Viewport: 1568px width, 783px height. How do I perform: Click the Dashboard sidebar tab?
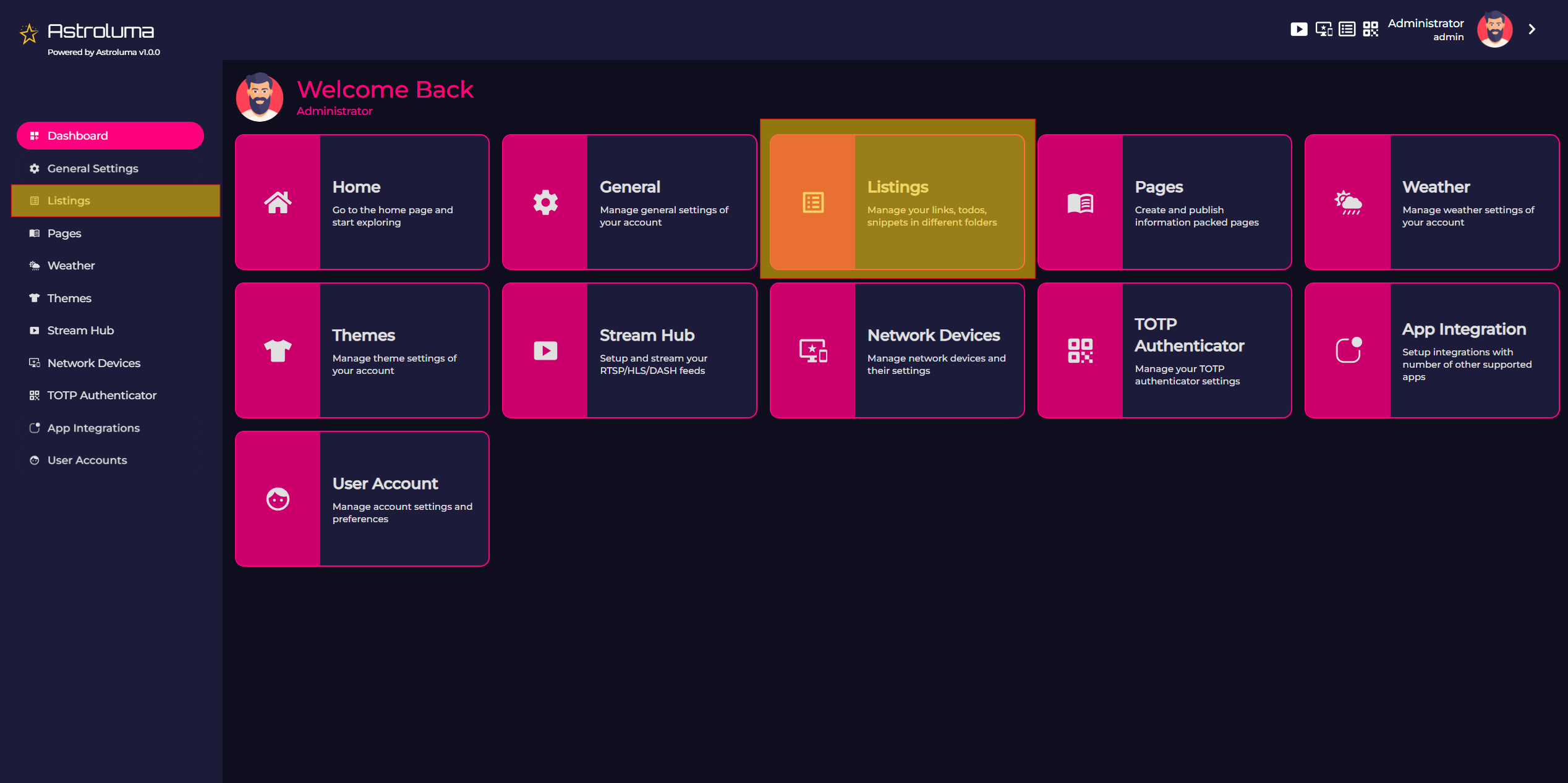tap(110, 135)
